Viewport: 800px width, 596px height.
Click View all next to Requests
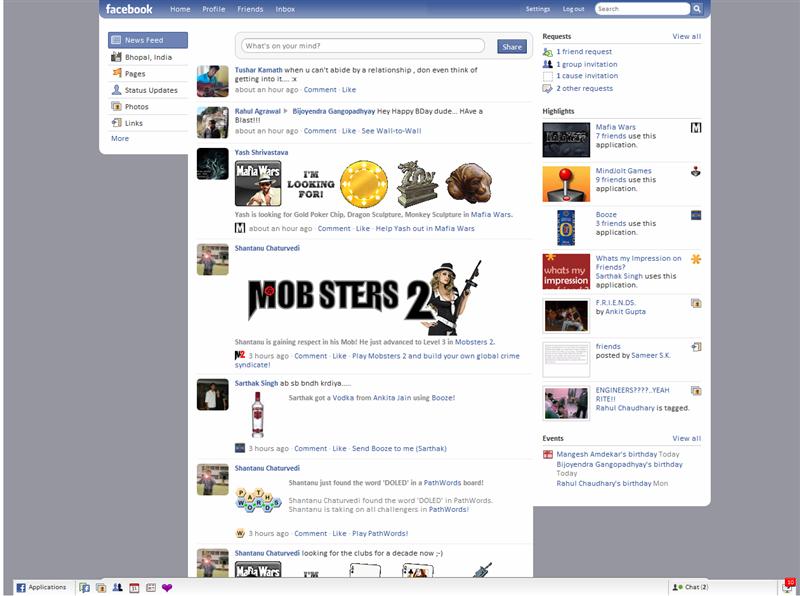point(686,36)
